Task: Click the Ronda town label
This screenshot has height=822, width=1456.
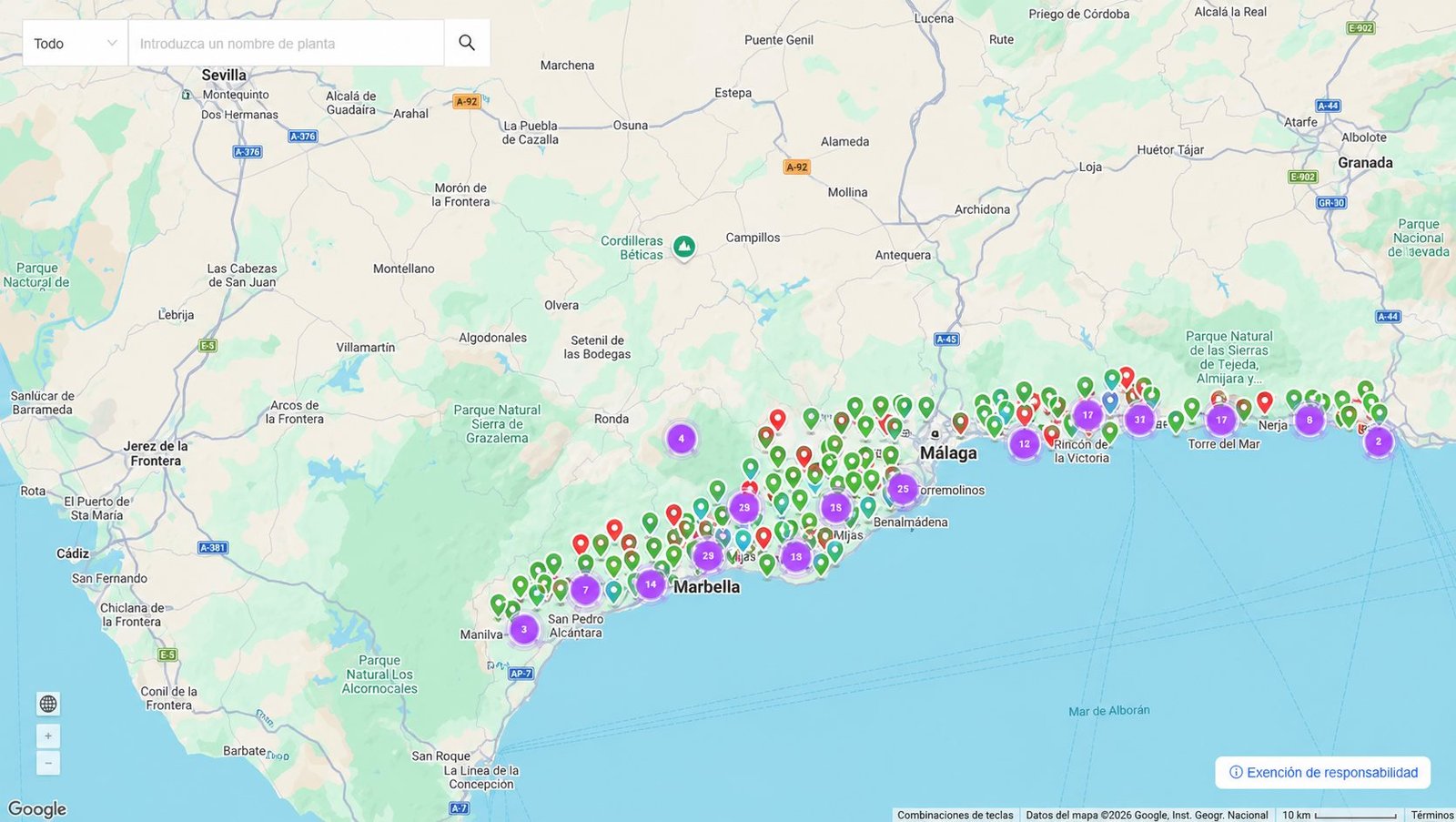Action: (612, 419)
